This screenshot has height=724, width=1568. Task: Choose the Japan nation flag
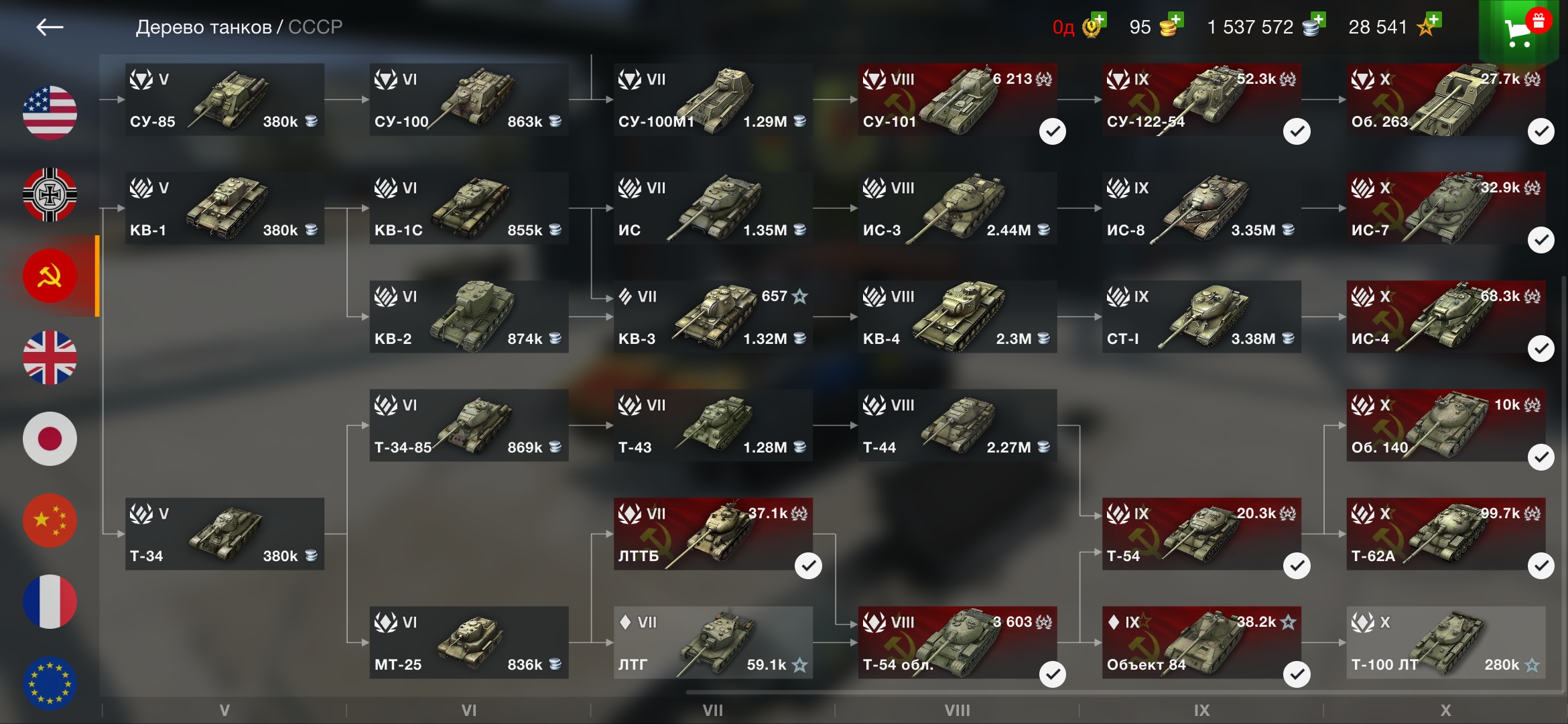pyautogui.click(x=50, y=438)
